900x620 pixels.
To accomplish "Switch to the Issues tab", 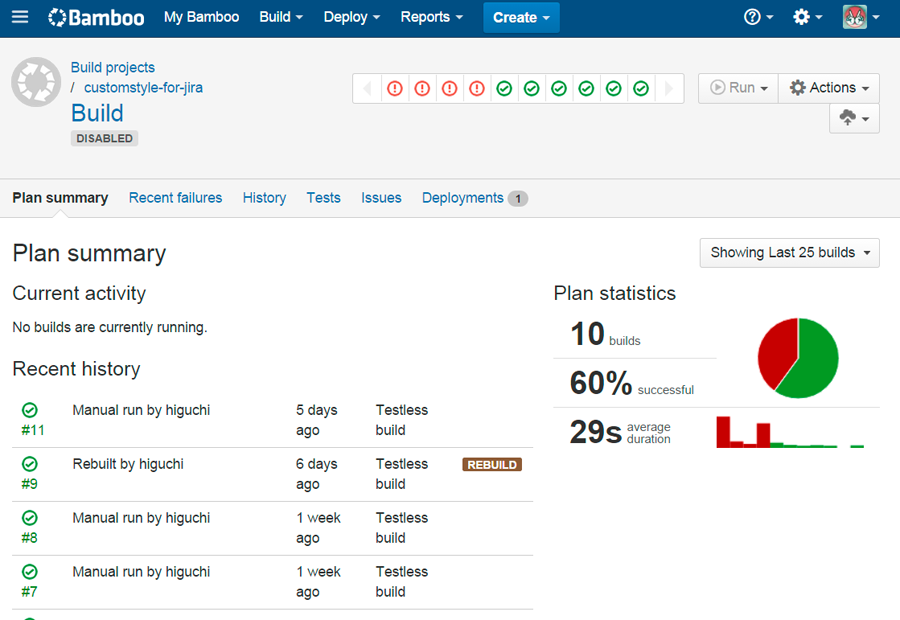I will (x=381, y=198).
